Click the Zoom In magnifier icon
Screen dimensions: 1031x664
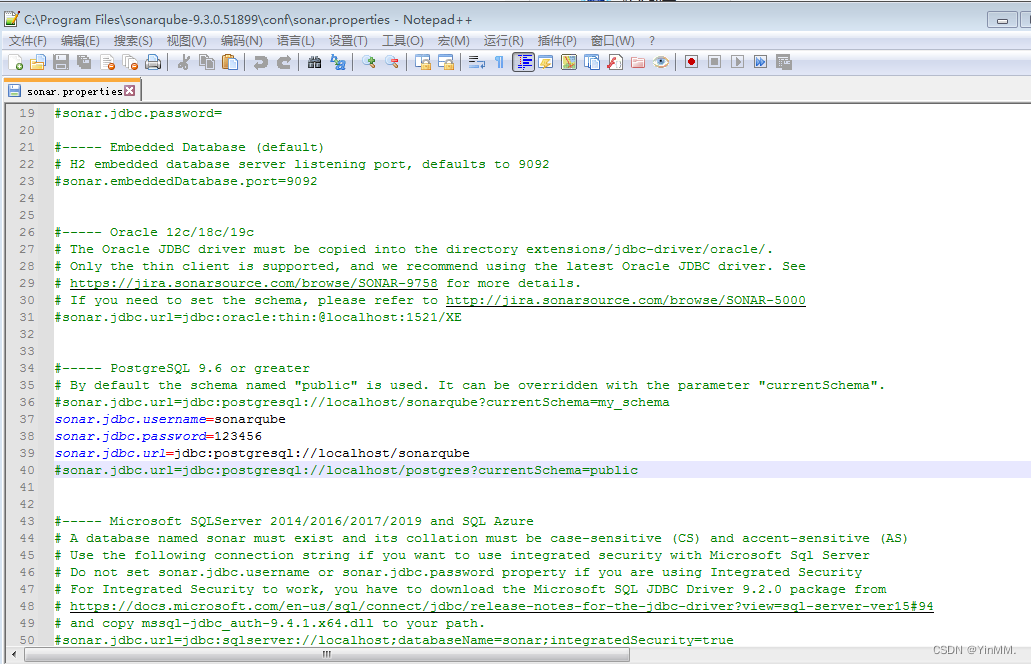point(368,62)
